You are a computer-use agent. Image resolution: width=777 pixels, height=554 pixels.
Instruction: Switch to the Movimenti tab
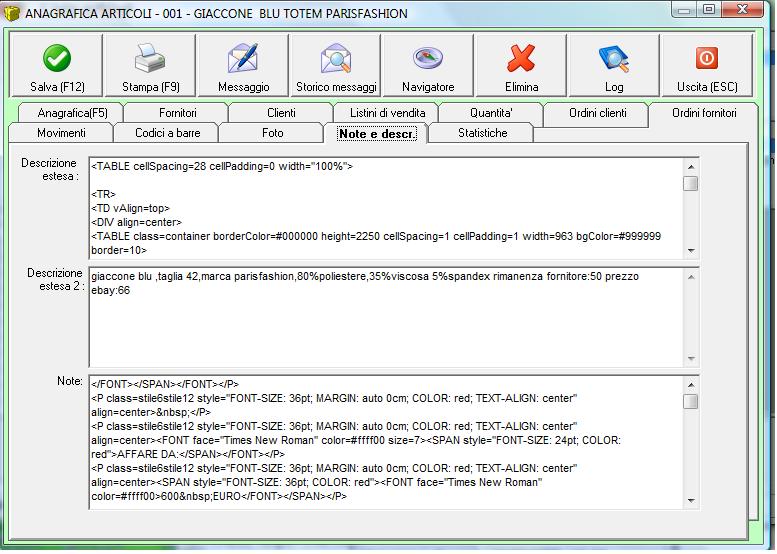click(x=61, y=133)
